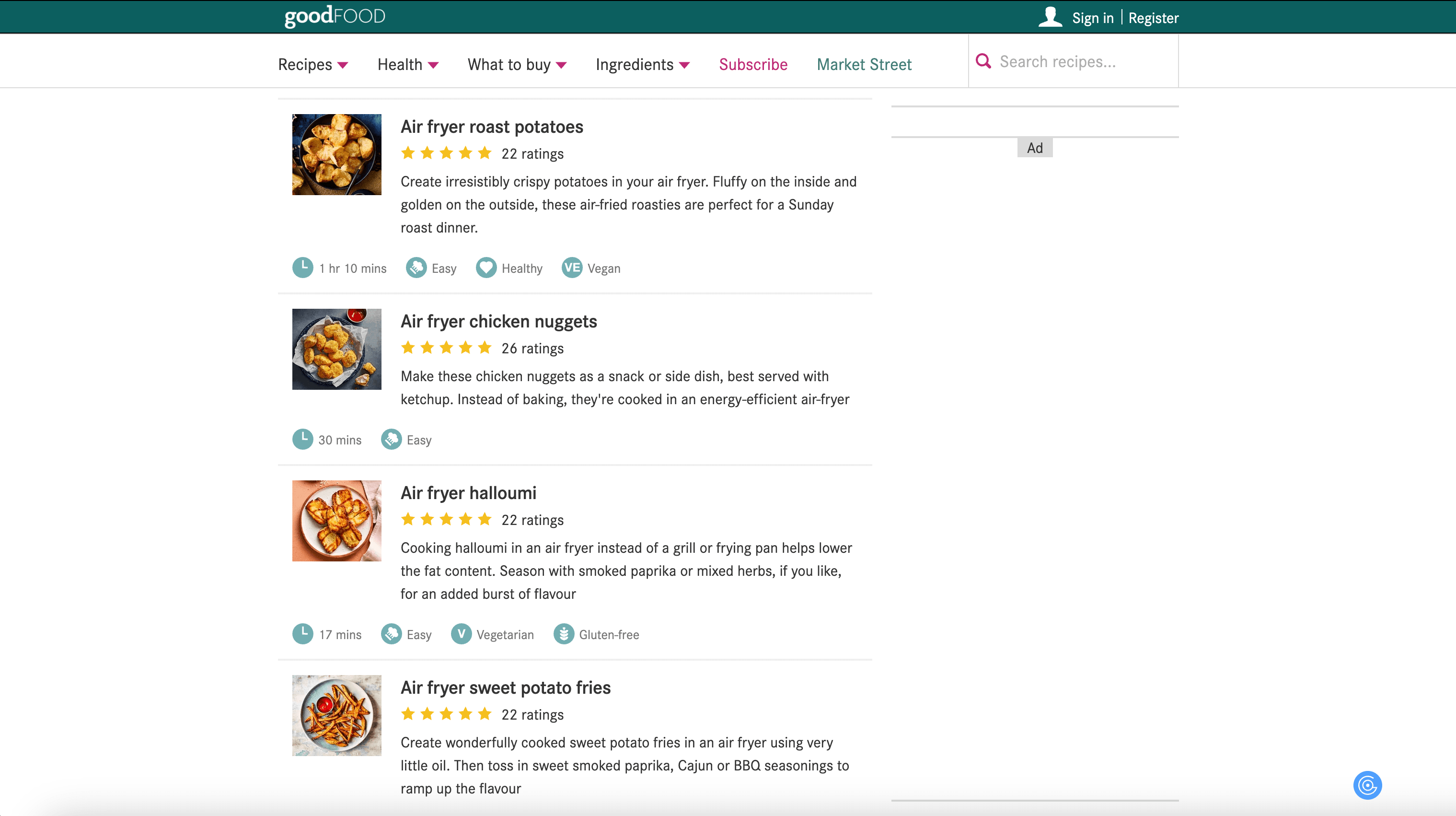Go to the Subscribe page
This screenshot has height=816, width=1456.
(753, 64)
